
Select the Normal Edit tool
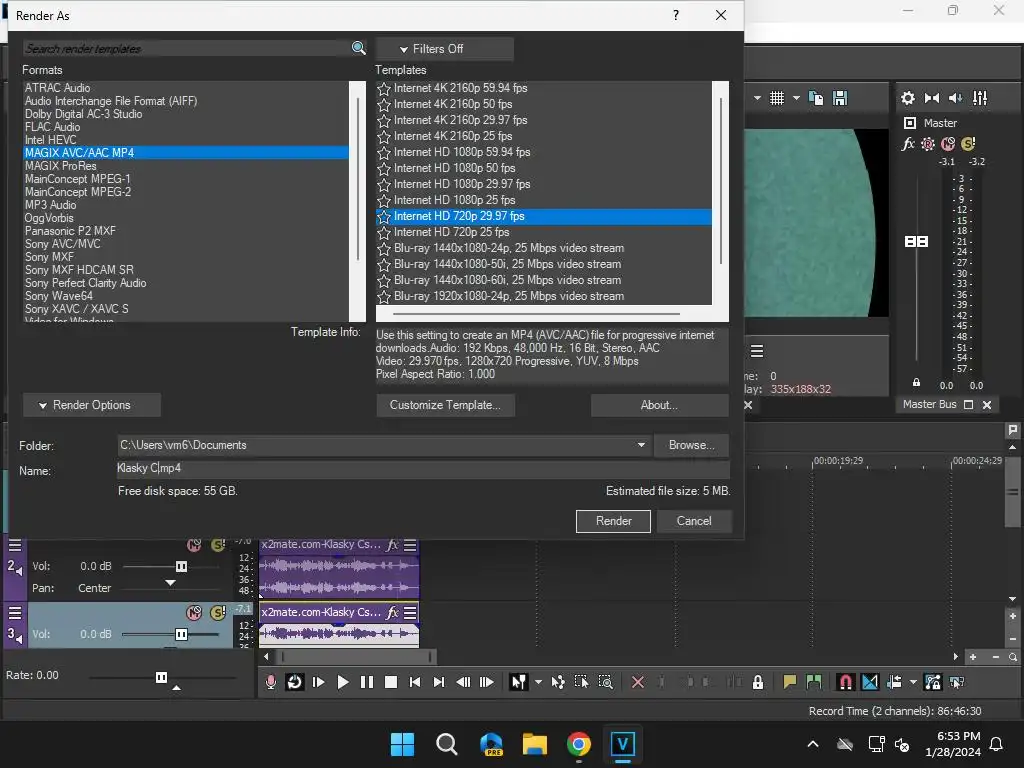click(519, 682)
